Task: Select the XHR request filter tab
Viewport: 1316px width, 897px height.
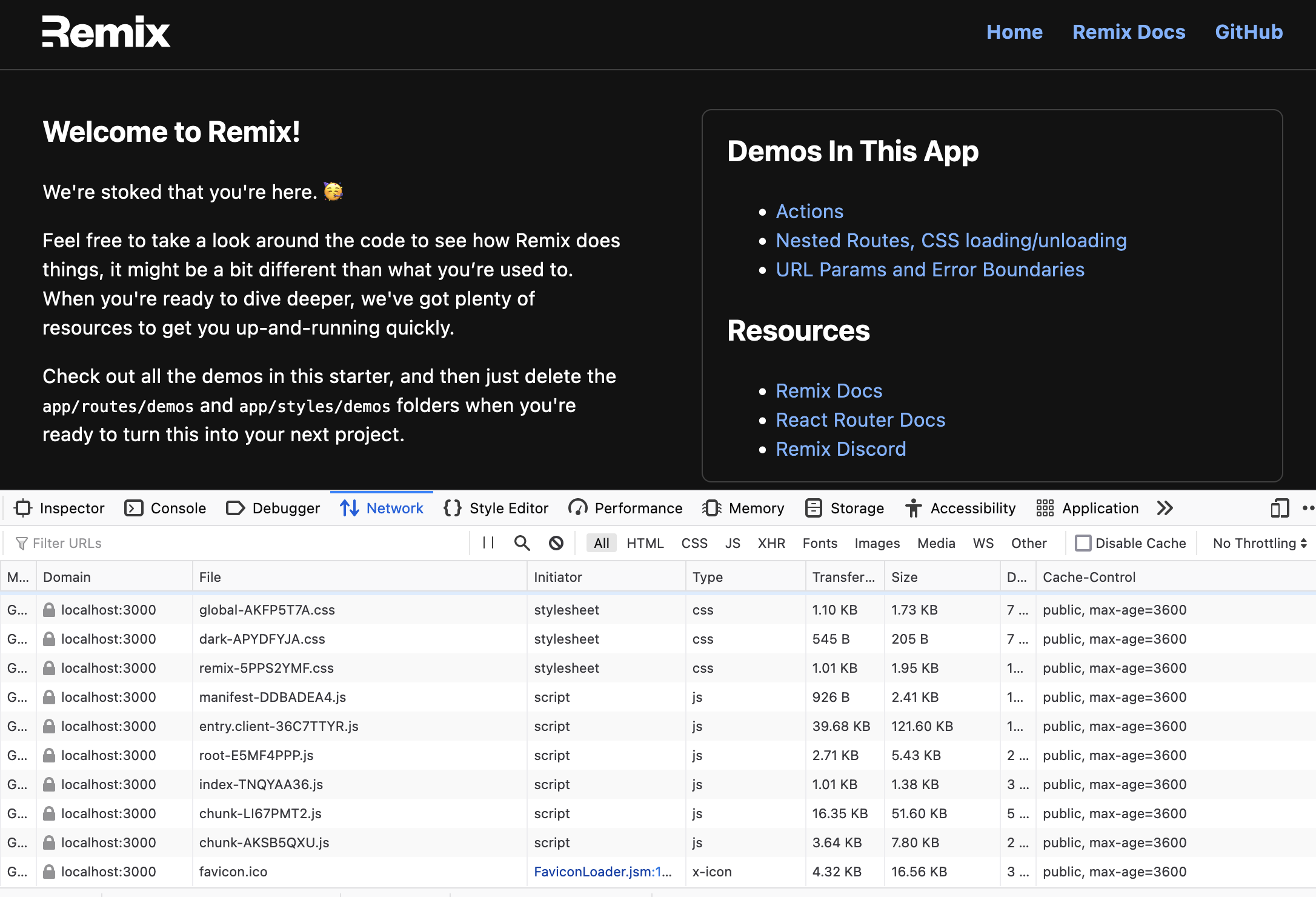Action: click(x=771, y=542)
